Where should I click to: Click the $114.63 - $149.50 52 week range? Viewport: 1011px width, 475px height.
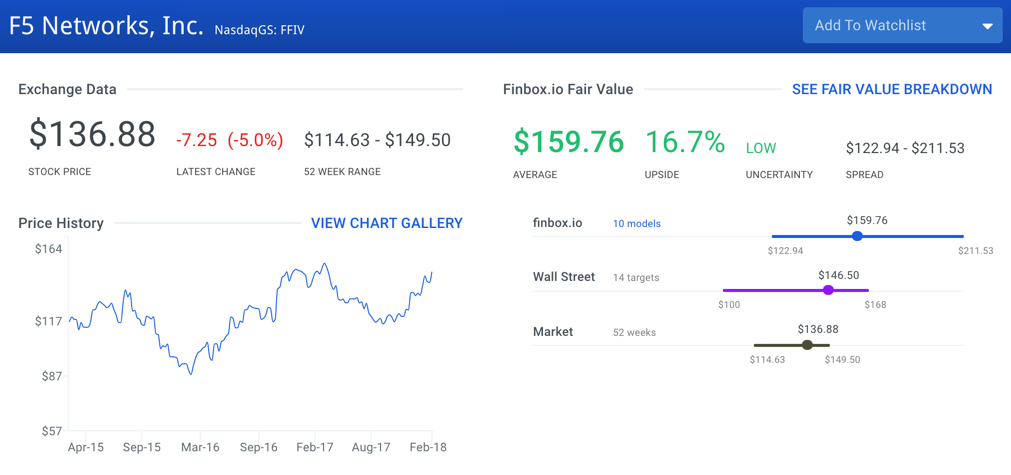[378, 140]
